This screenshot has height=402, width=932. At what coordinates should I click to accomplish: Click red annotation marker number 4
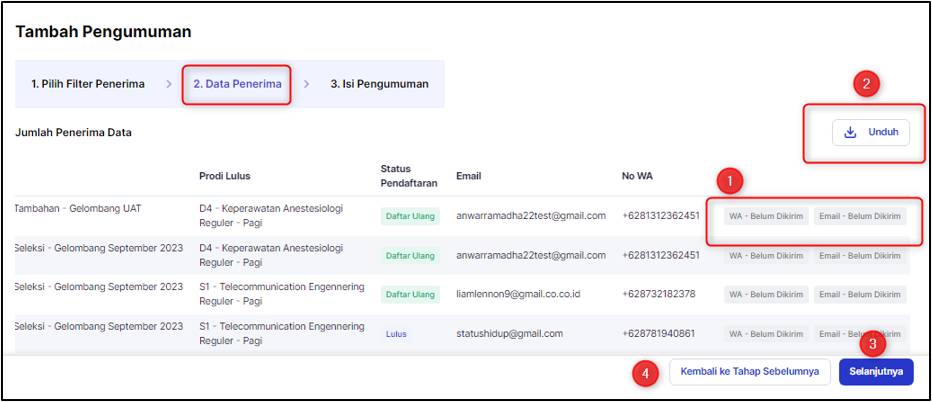(645, 373)
